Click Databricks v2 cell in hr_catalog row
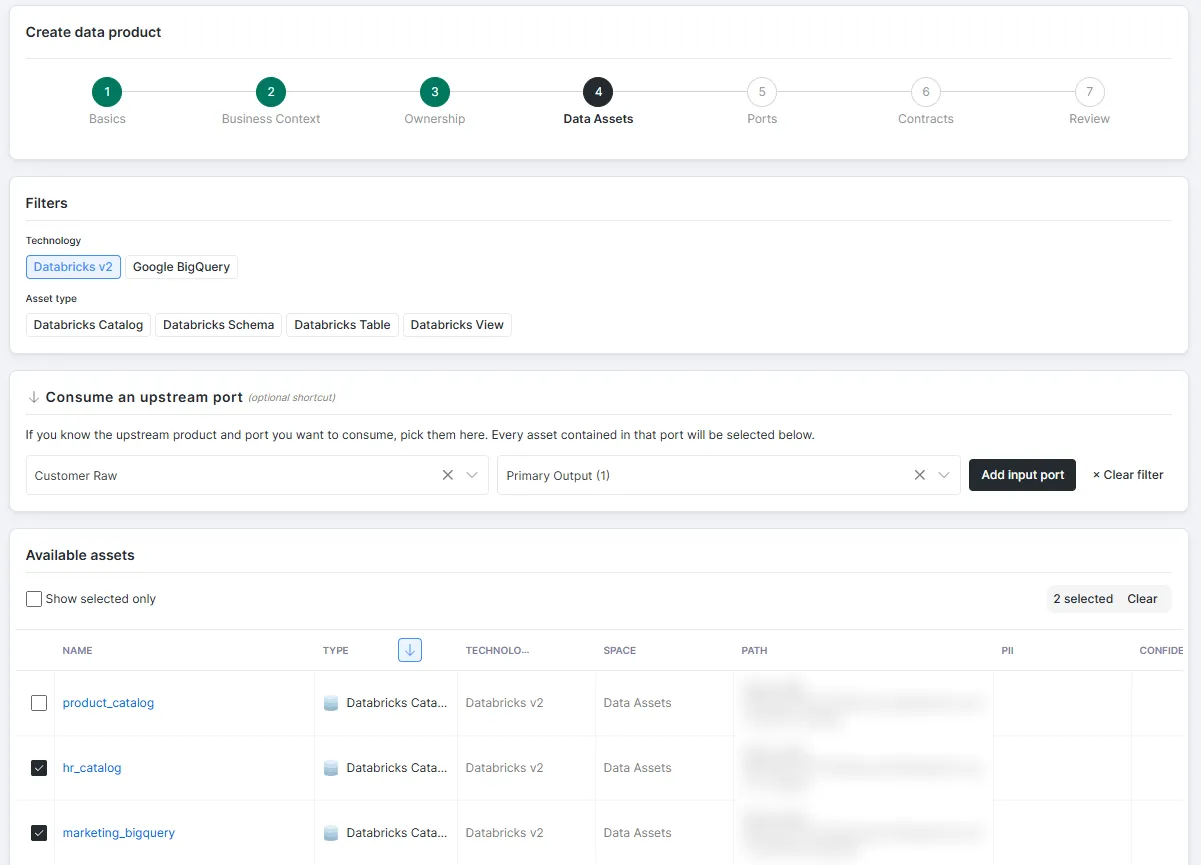 tap(504, 768)
